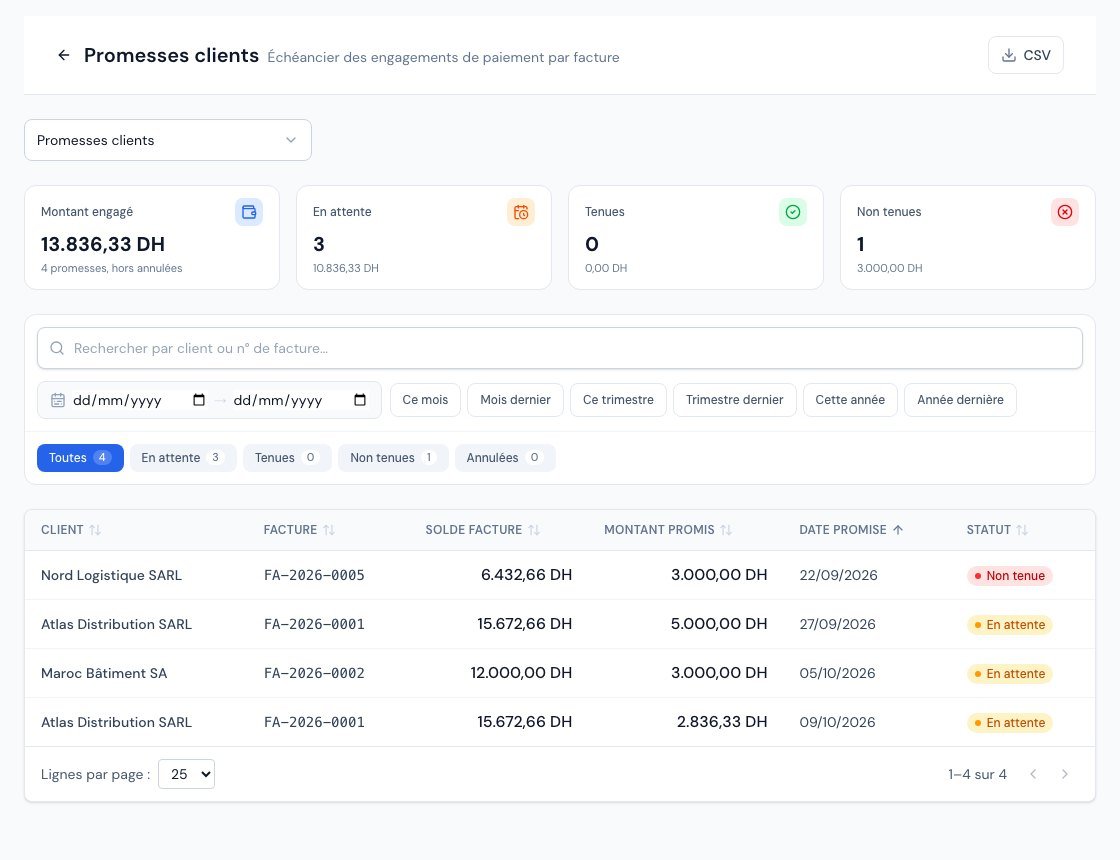This screenshot has width=1120, height=860.
Task: Toggle Date promise ascending sort arrow
Action: [898, 530]
